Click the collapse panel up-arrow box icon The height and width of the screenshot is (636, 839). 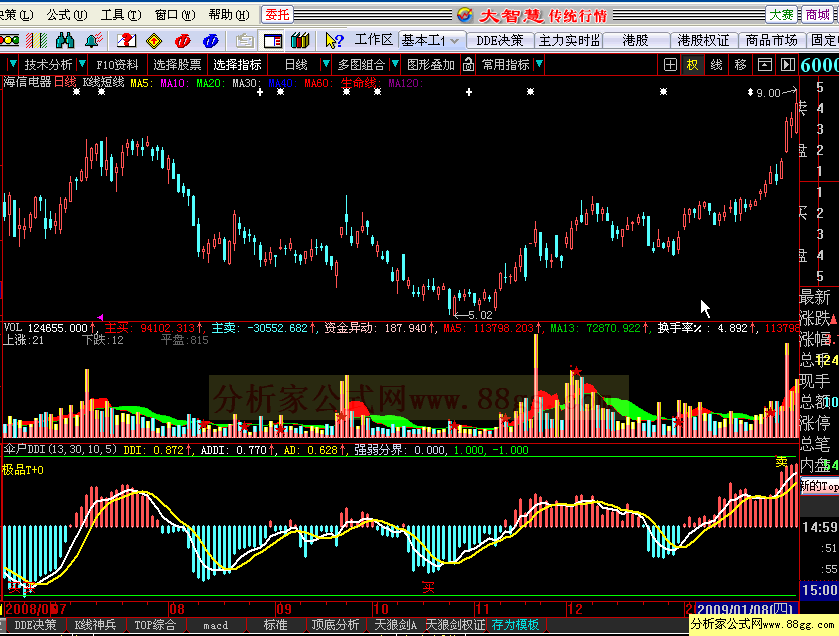pyautogui.click(x=765, y=65)
